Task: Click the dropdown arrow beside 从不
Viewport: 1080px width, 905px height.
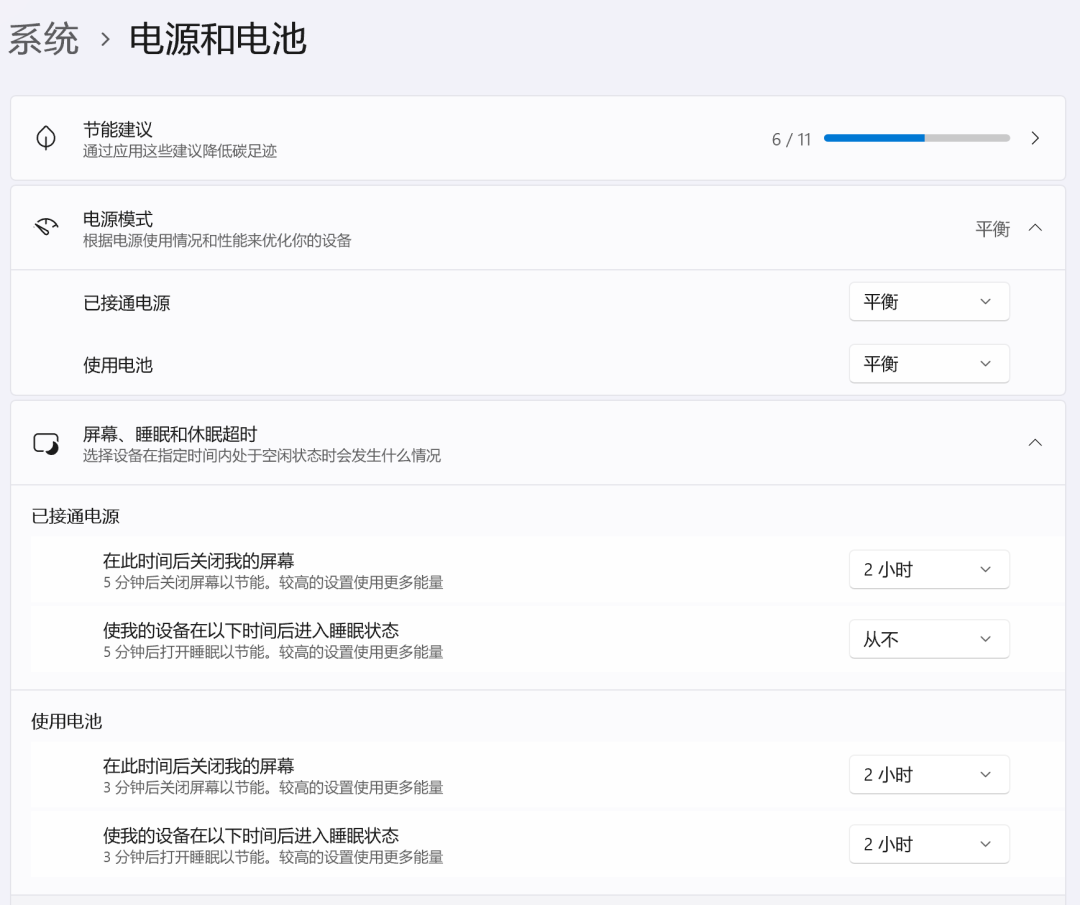Action: (x=986, y=639)
